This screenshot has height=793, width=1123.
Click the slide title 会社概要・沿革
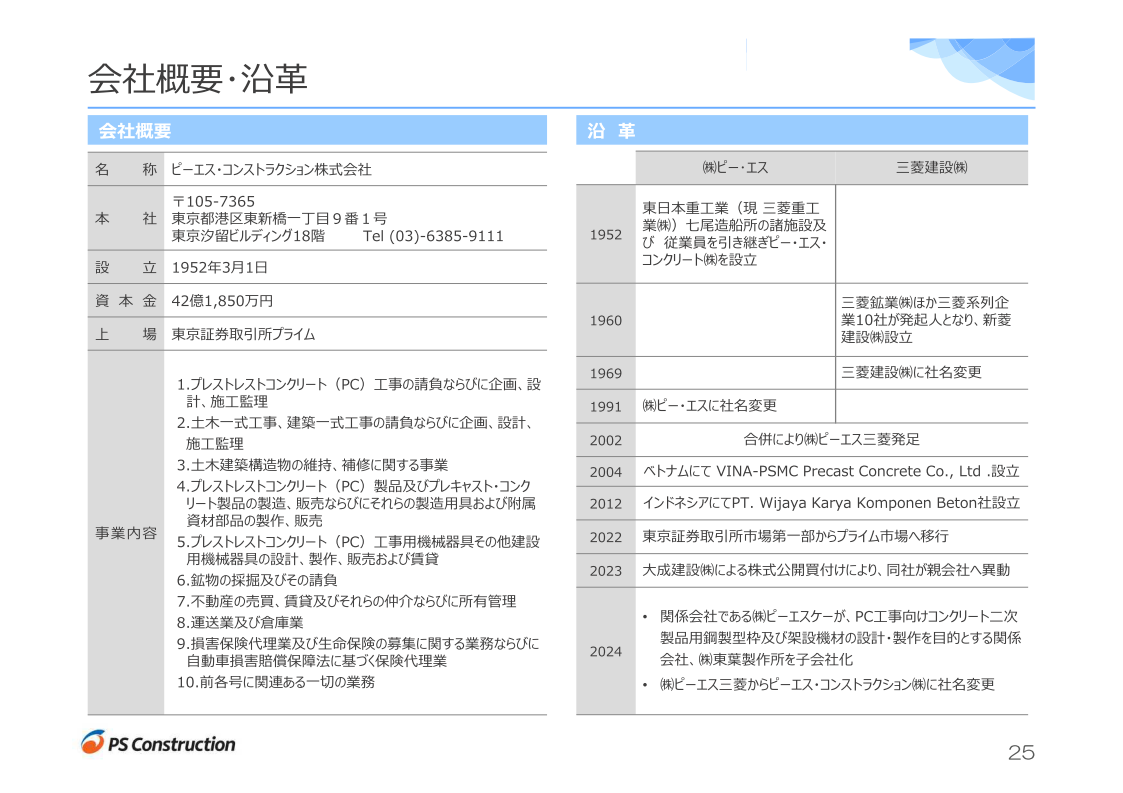click(198, 79)
